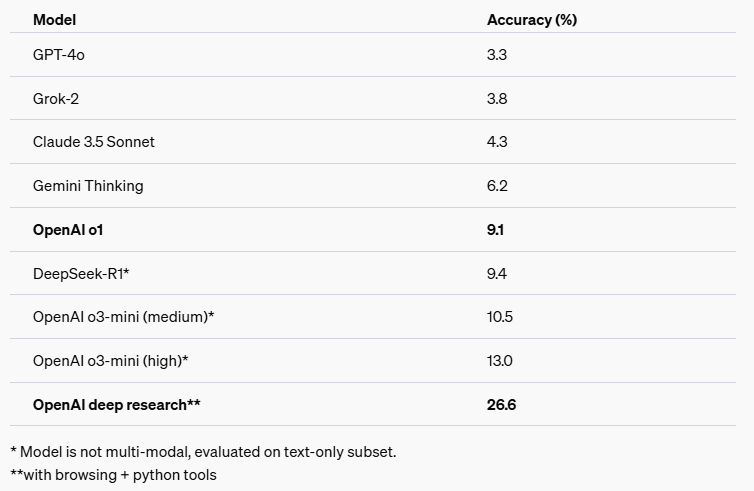This screenshot has height=491, width=754.
Task: Click the Accuracy (%) column header
Action: 532,20
